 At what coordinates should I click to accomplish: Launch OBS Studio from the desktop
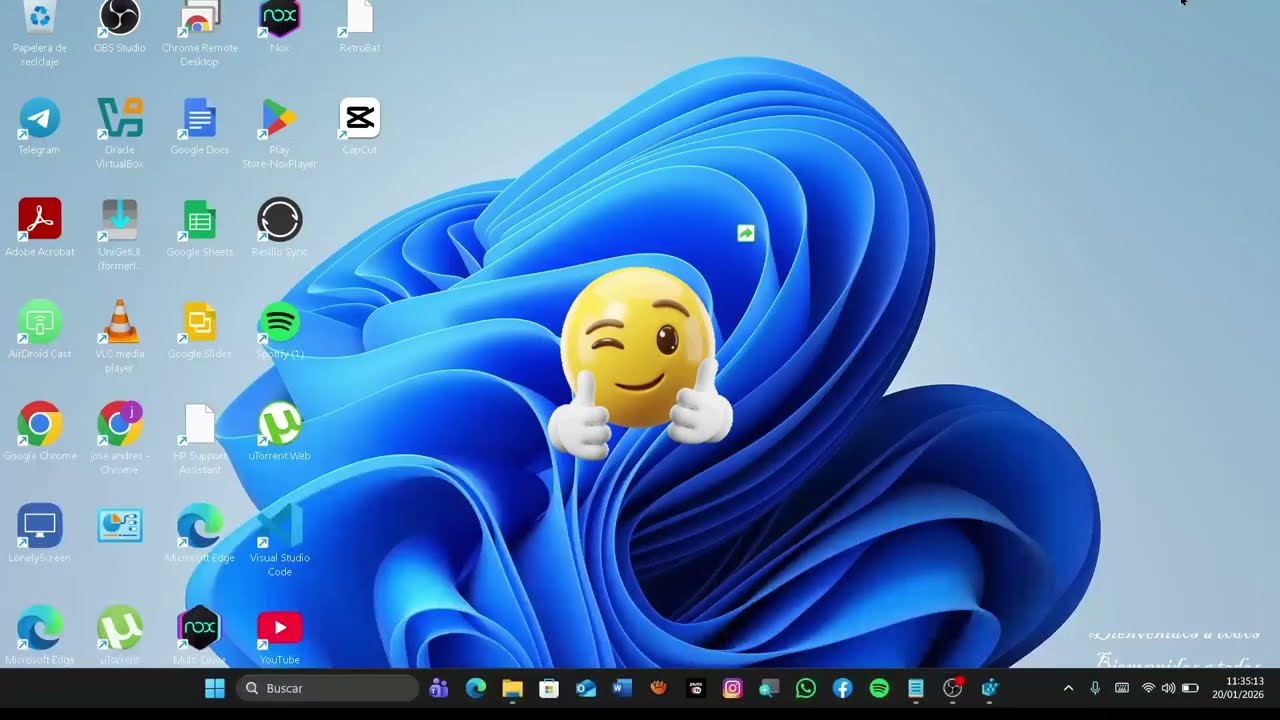click(x=120, y=18)
